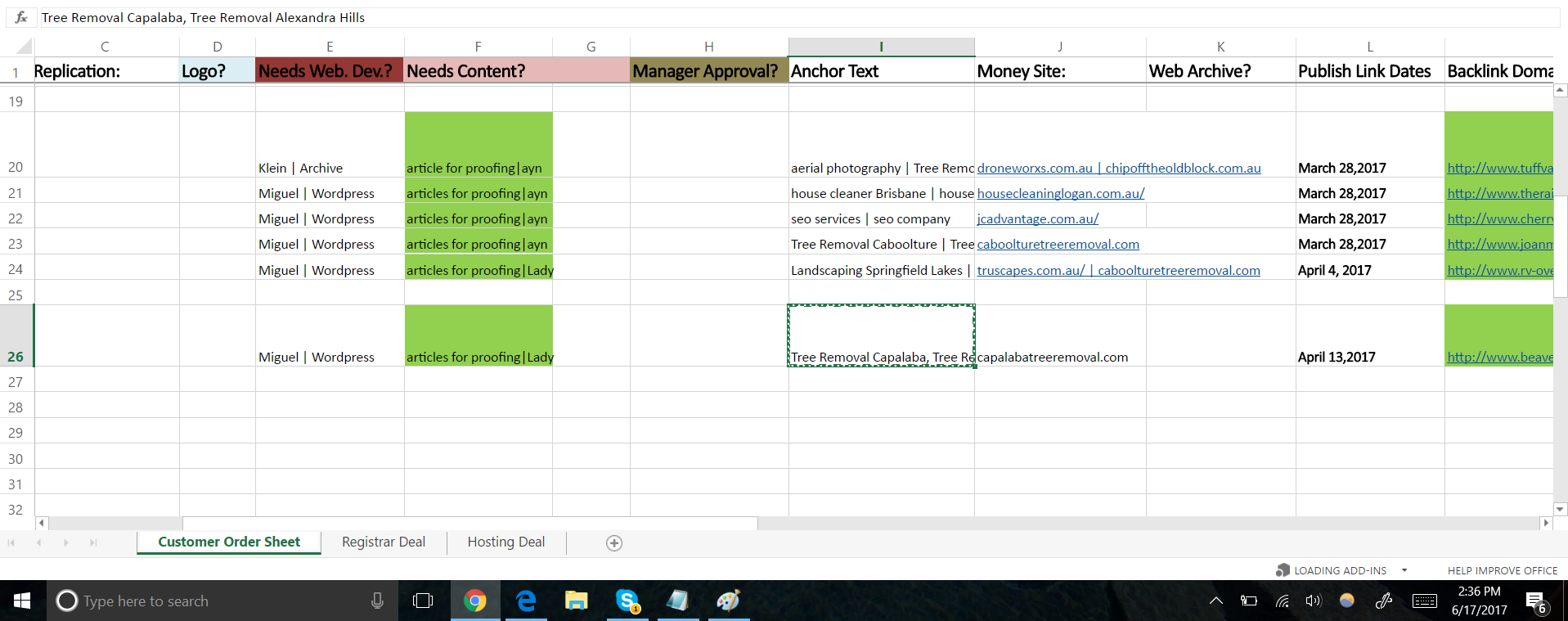The width and height of the screenshot is (1568, 621).
Task: Click Help Improve Office in status bar
Action: click(x=1502, y=570)
